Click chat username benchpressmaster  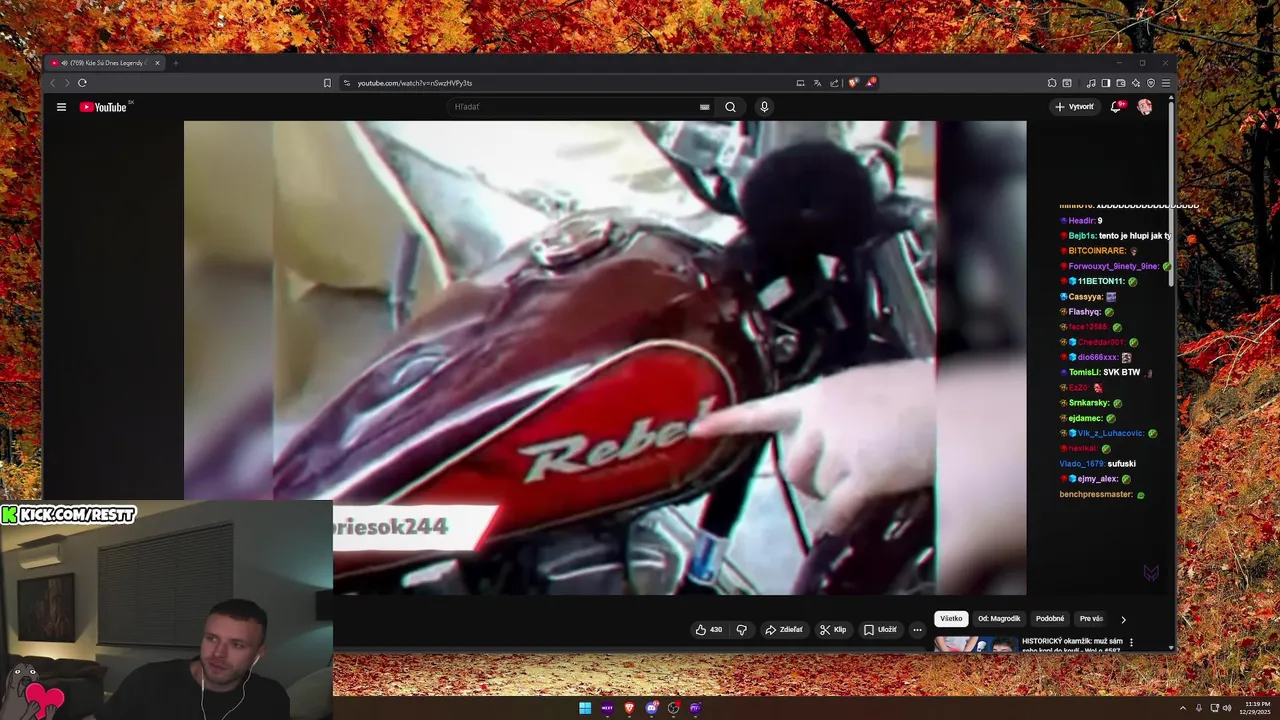(1096, 495)
